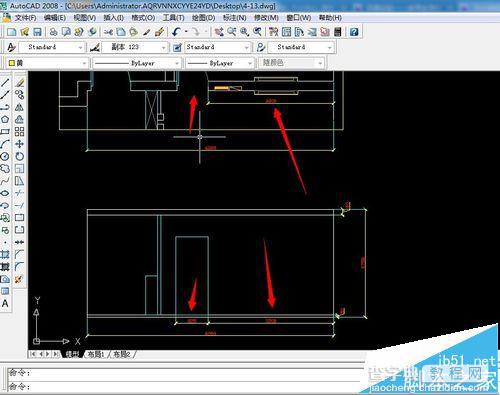Expand the dimension style 副本 123 dropdown
The width and height of the screenshot is (500, 395).
134,47
